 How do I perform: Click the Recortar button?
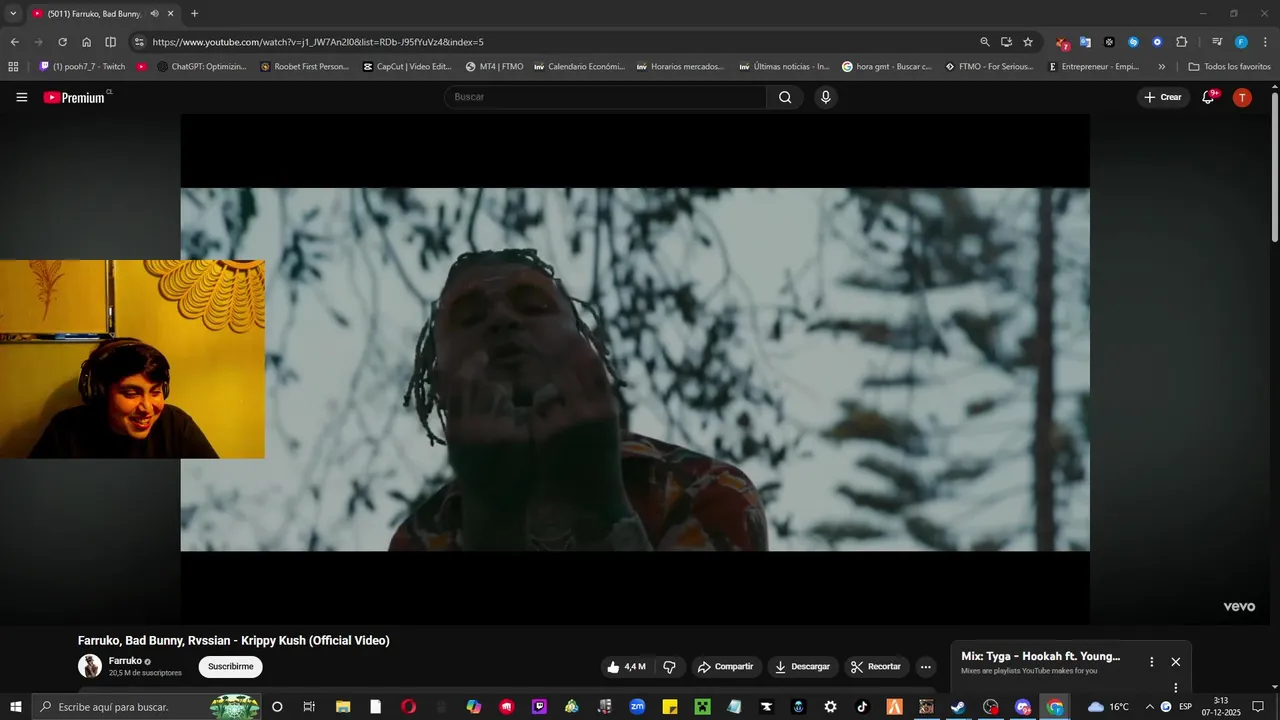(x=876, y=667)
